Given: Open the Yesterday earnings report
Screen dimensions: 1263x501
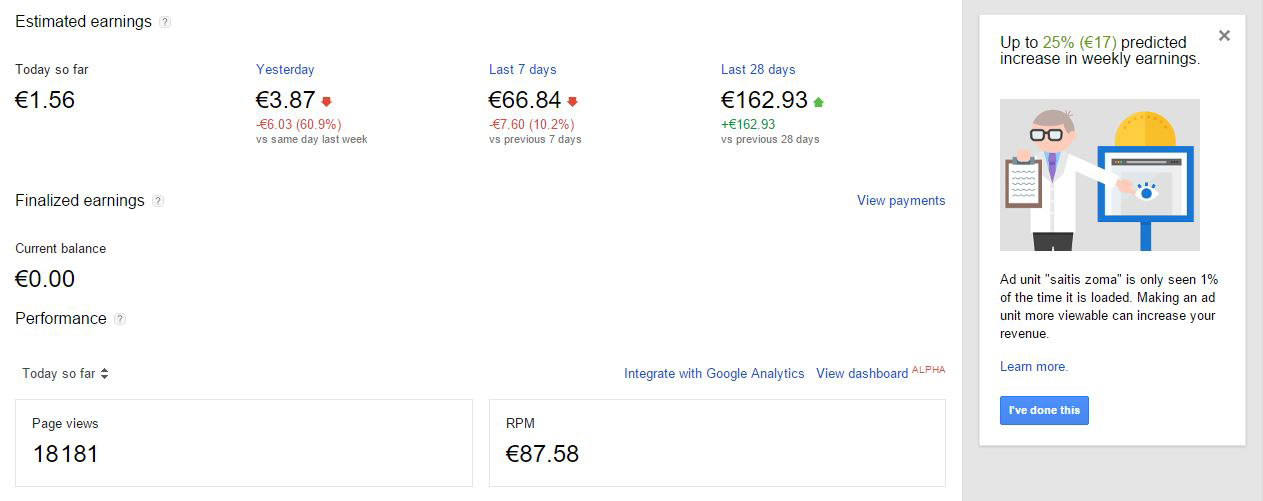Looking at the screenshot, I should [x=285, y=69].
